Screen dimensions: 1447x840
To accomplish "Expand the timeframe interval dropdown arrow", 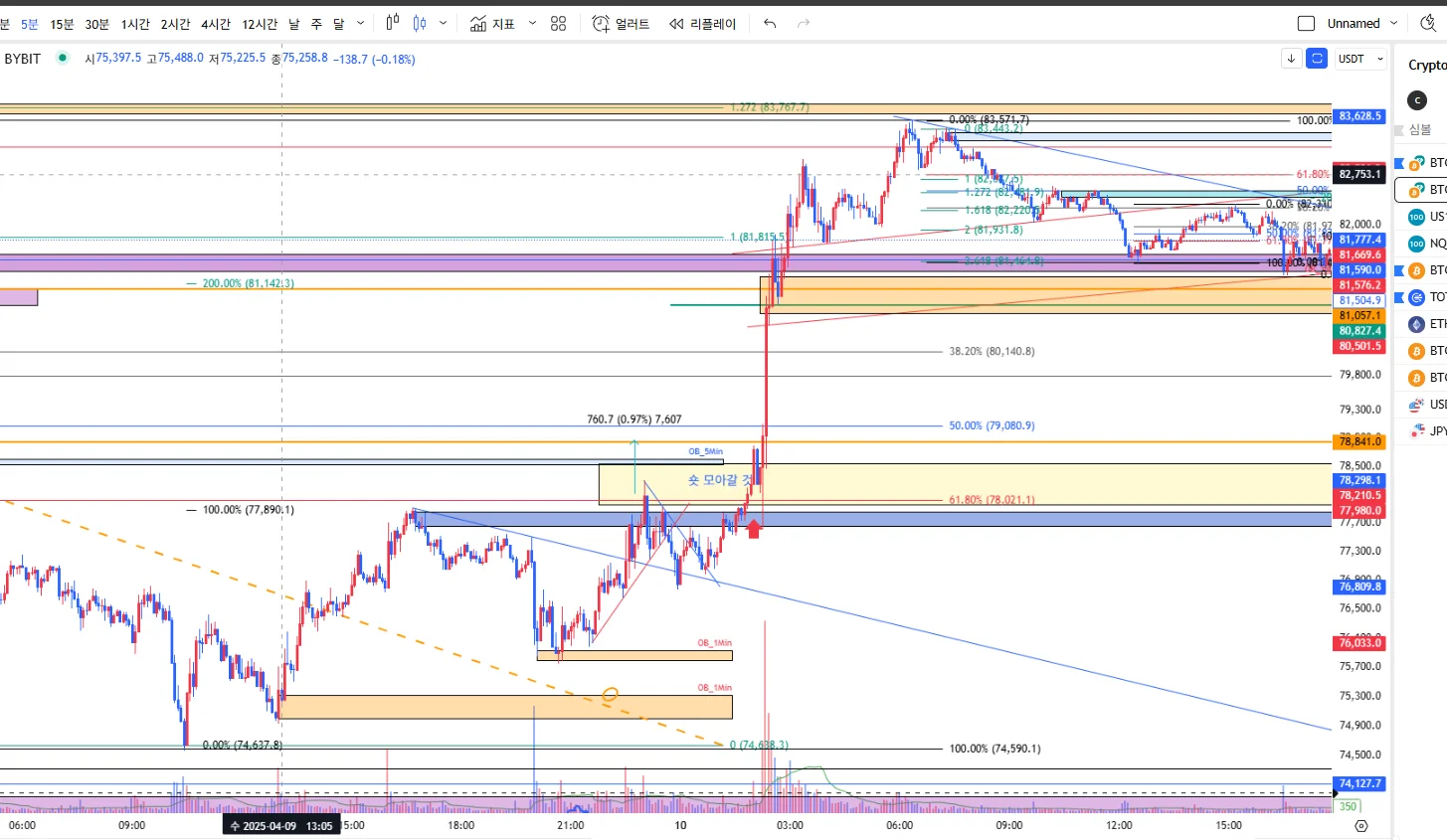I will tap(360, 24).
